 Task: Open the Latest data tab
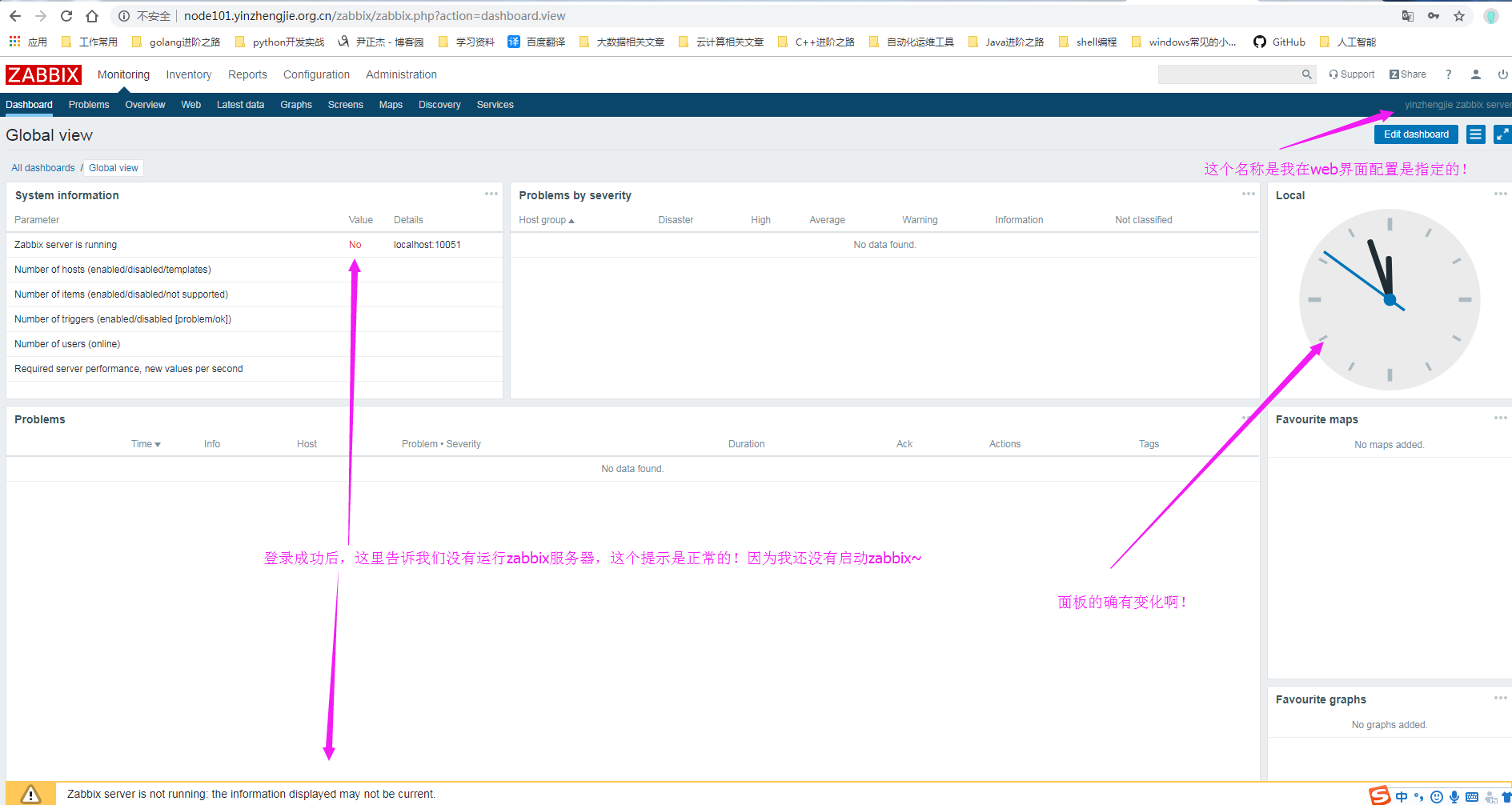pos(240,105)
